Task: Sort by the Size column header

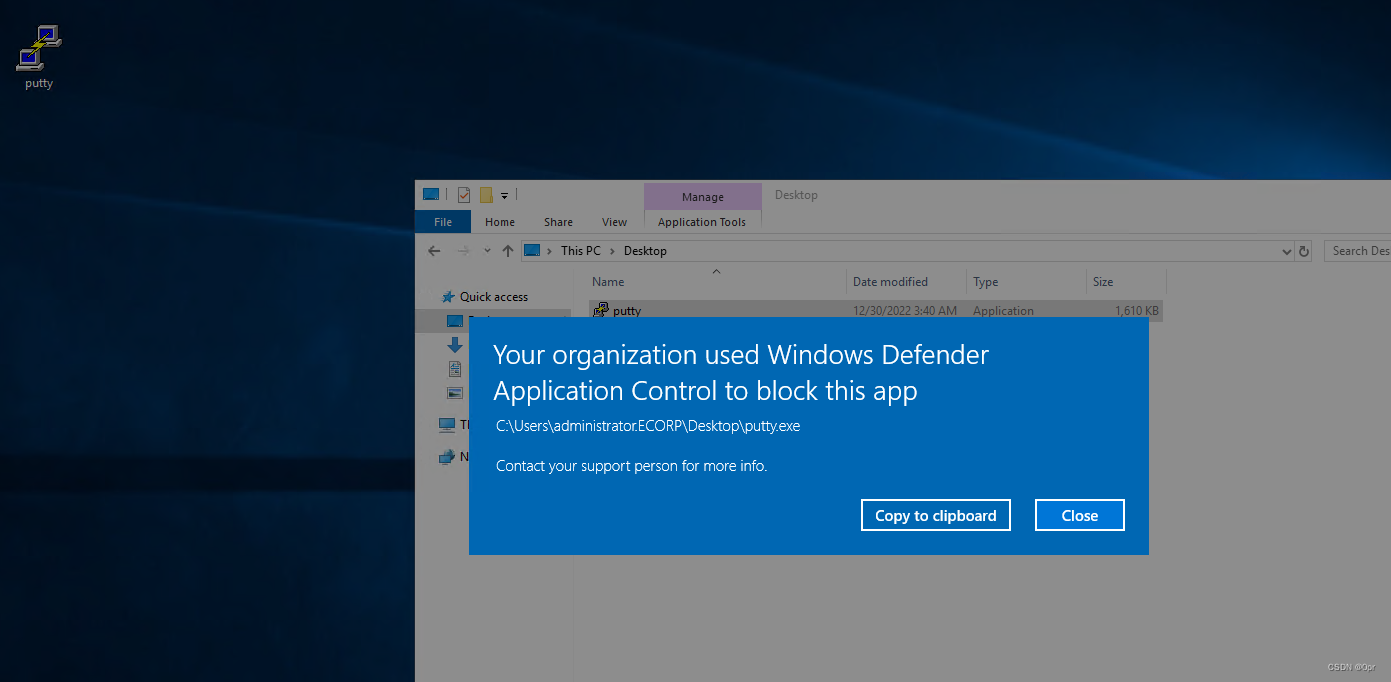Action: (x=1126, y=282)
